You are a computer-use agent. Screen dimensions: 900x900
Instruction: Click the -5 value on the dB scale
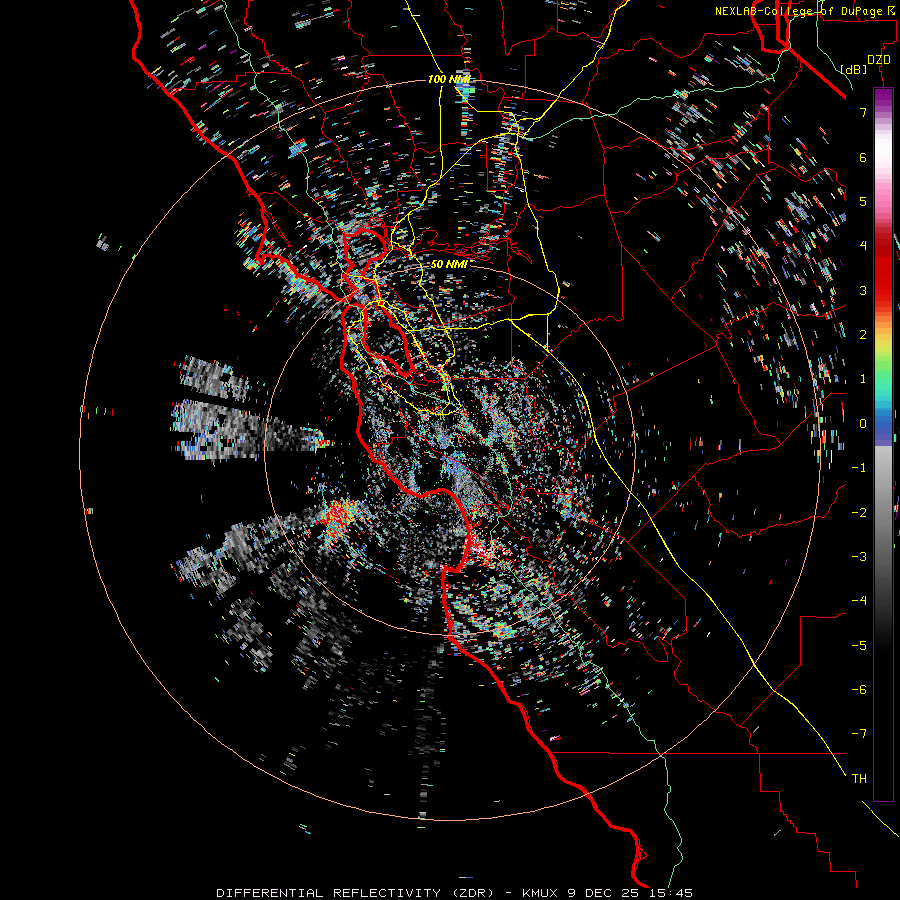(x=859, y=645)
